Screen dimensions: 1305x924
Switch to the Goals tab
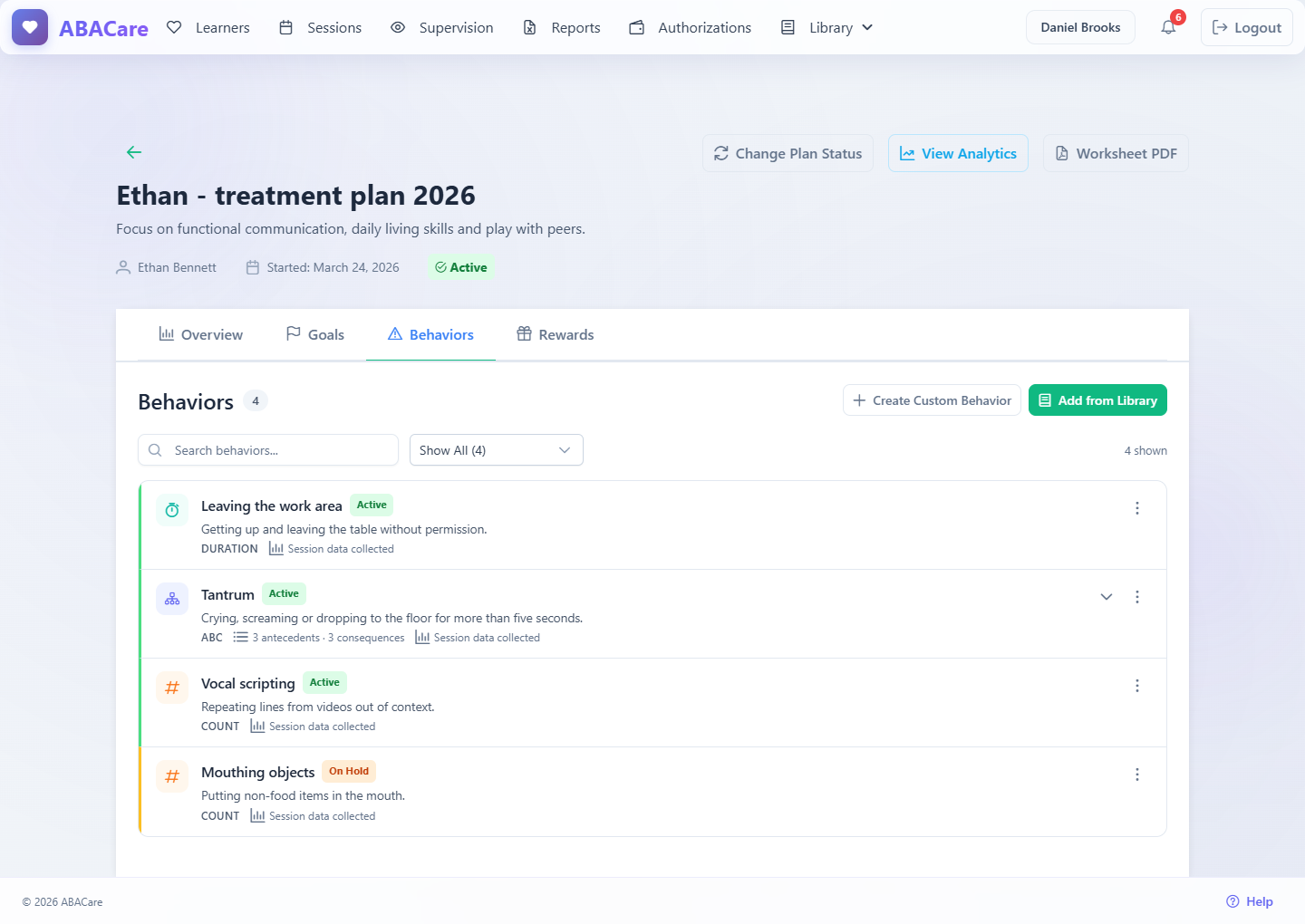click(314, 334)
